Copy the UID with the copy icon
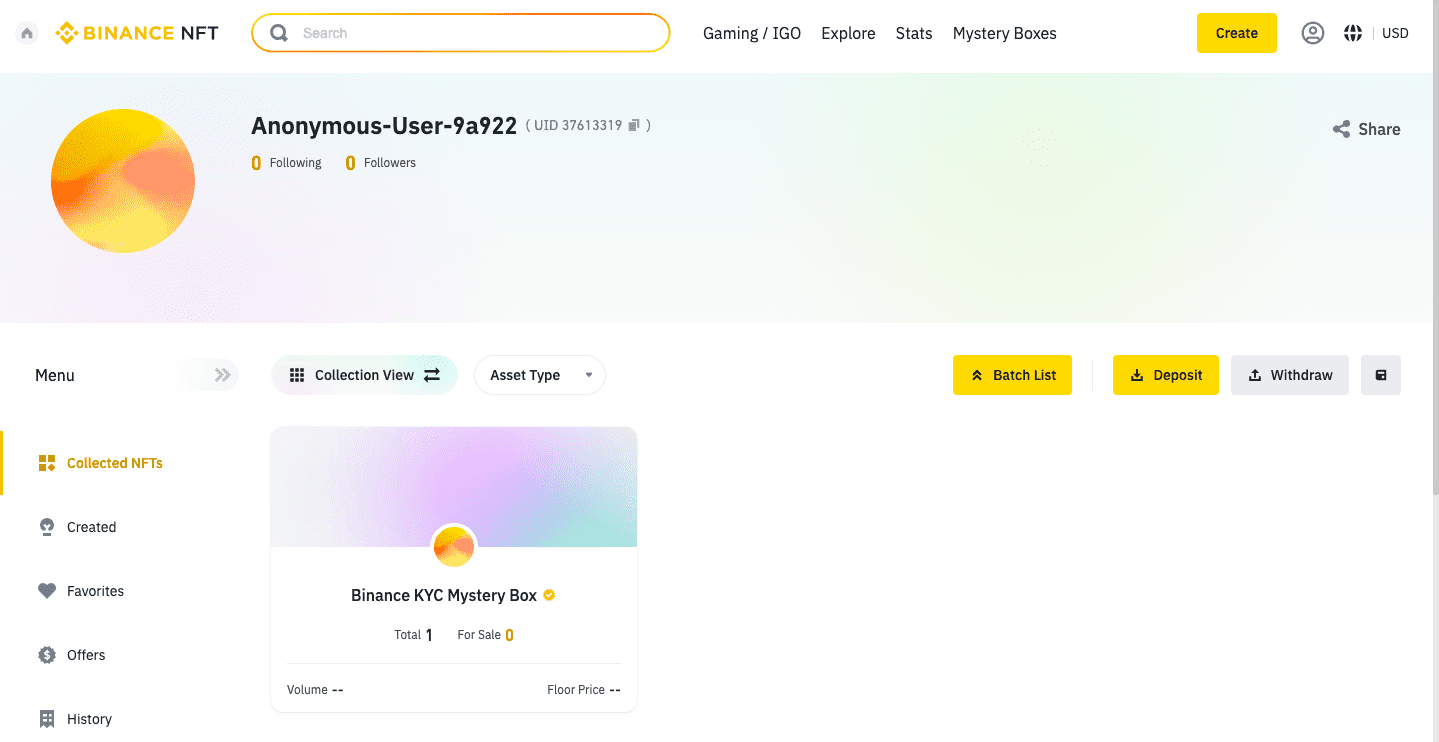Image resolution: width=1439 pixels, height=742 pixels. (x=633, y=125)
